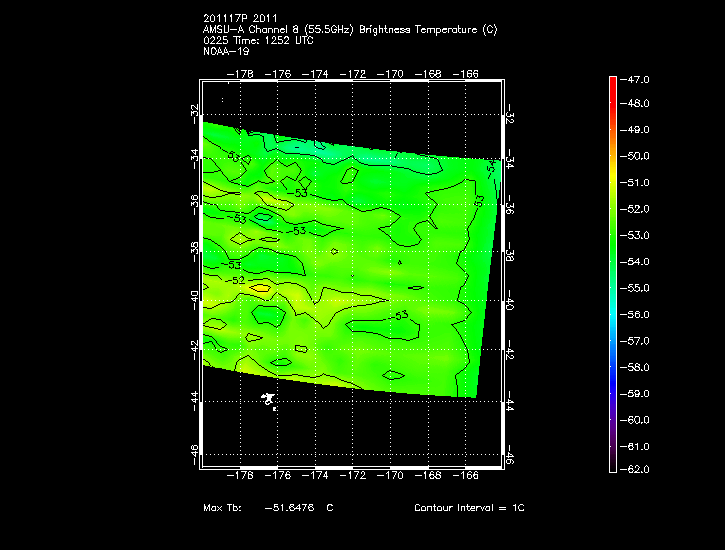Click the AMSU-A Channel 8 Brightness Temperature heading
The height and width of the screenshot is (550, 725).
click(x=349, y=30)
